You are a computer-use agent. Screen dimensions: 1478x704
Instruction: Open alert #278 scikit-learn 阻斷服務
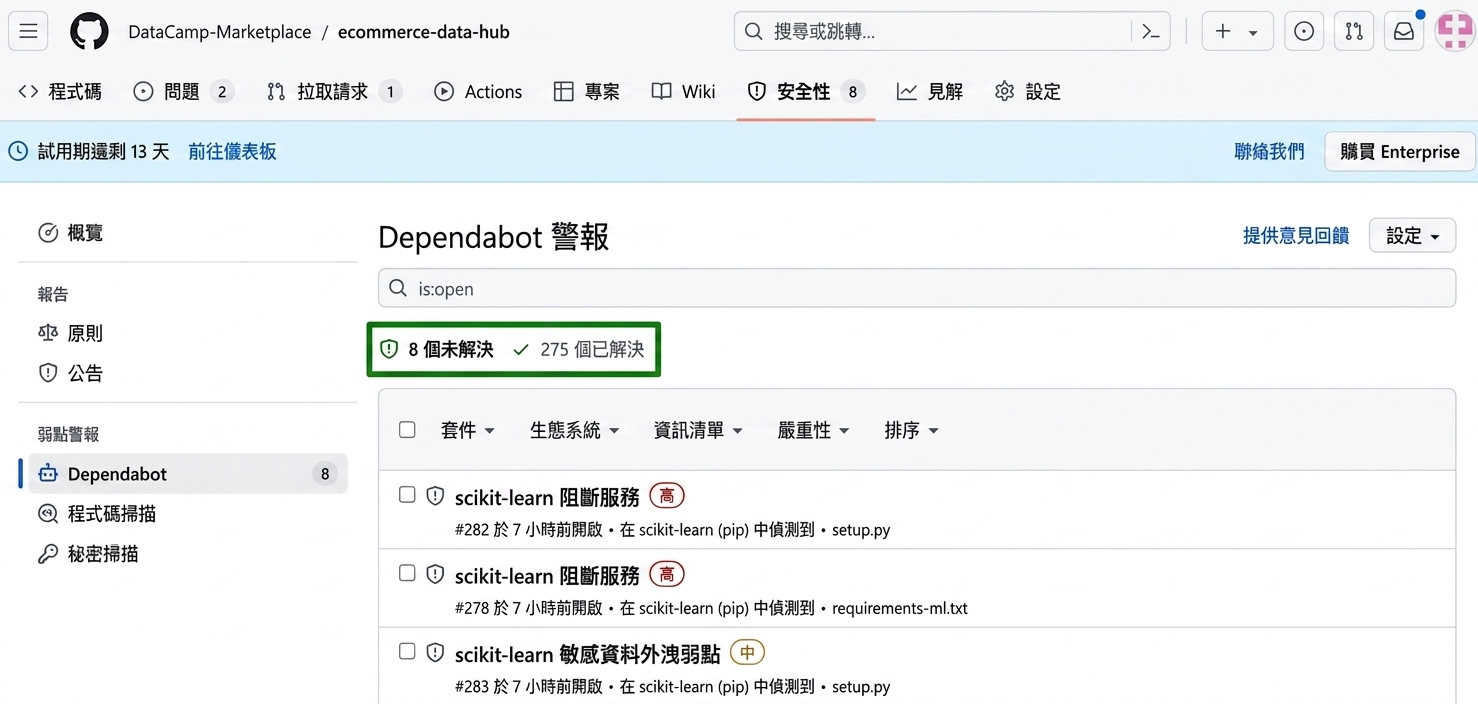click(547, 576)
